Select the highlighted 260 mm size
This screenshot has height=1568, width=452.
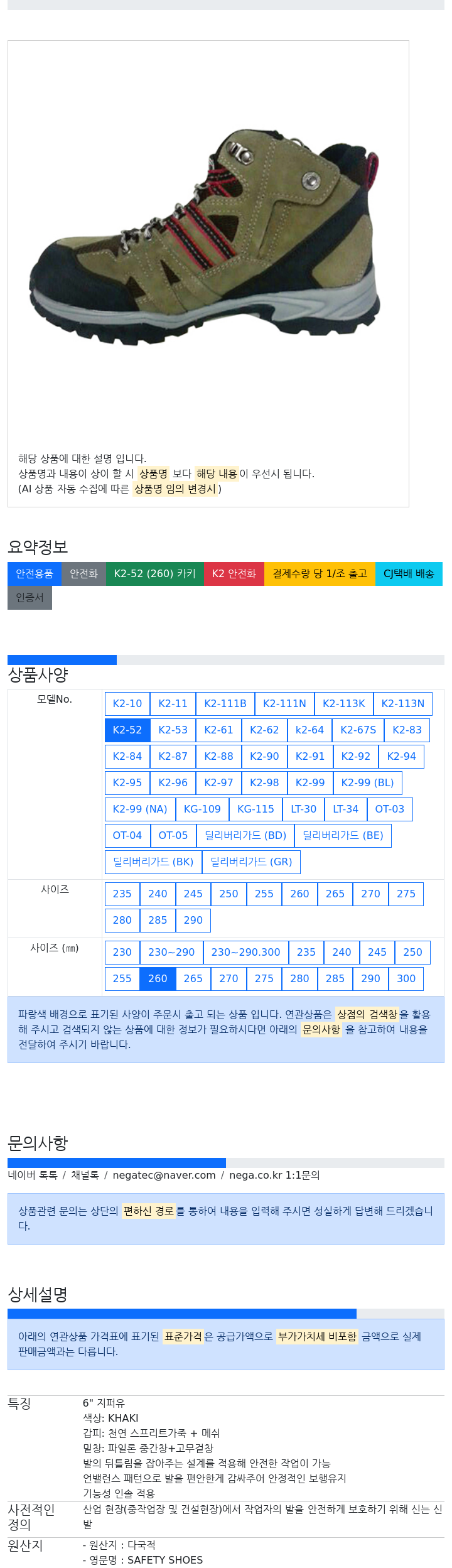click(x=158, y=978)
